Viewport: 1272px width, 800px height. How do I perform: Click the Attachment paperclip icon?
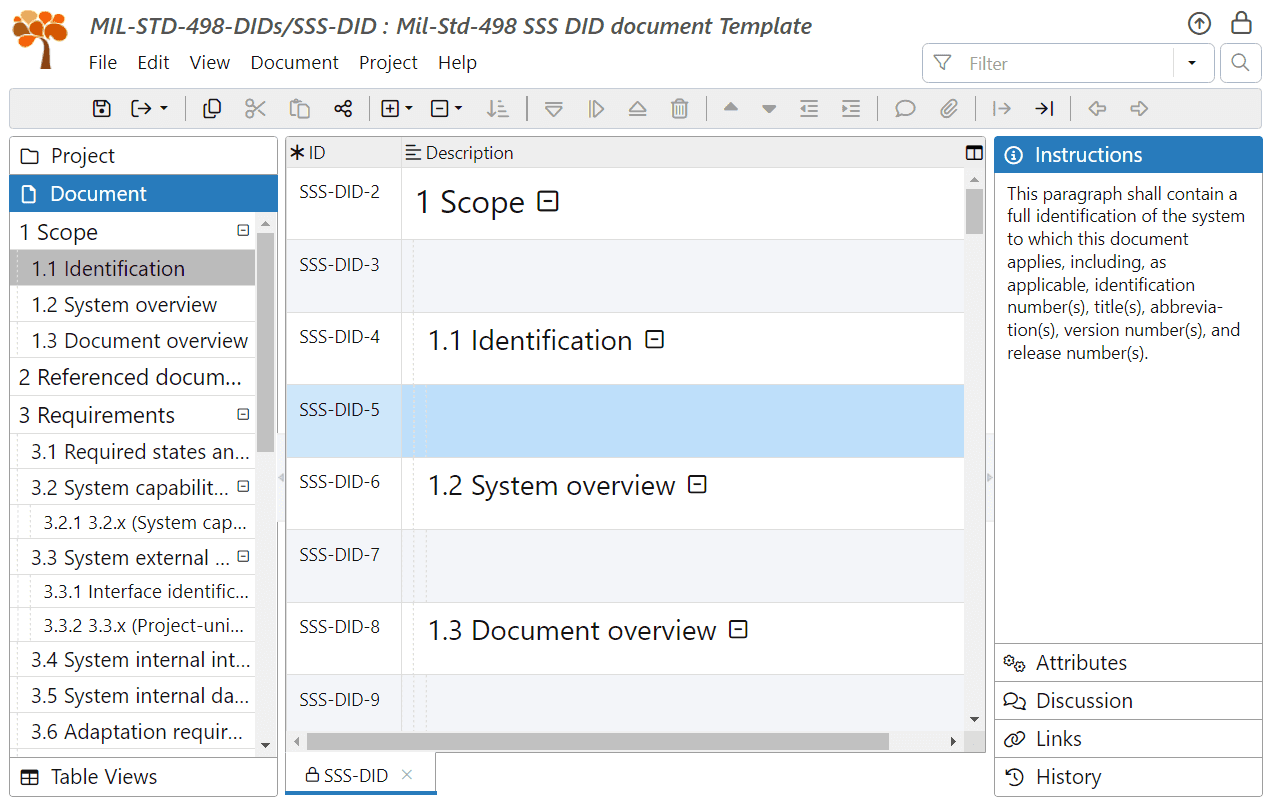click(x=949, y=109)
